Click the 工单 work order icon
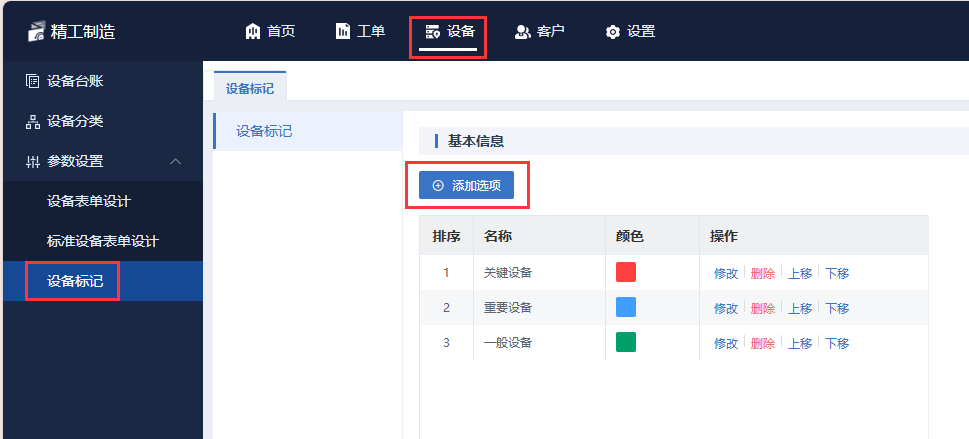This screenshot has width=969, height=439. click(x=342, y=32)
